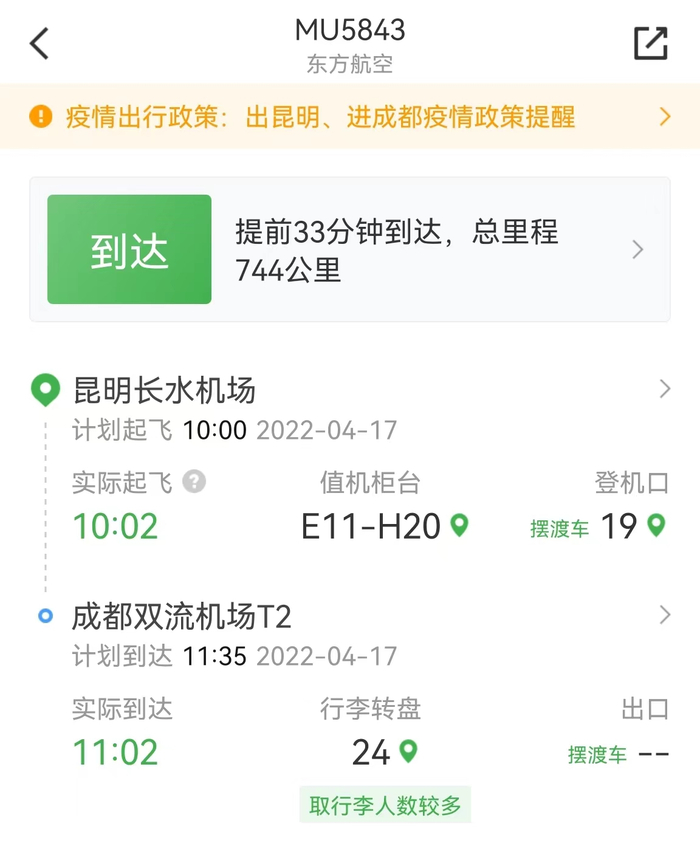This screenshot has height=842, width=700.
Task: Tap the share icon at top right
Action: pos(651,43)
